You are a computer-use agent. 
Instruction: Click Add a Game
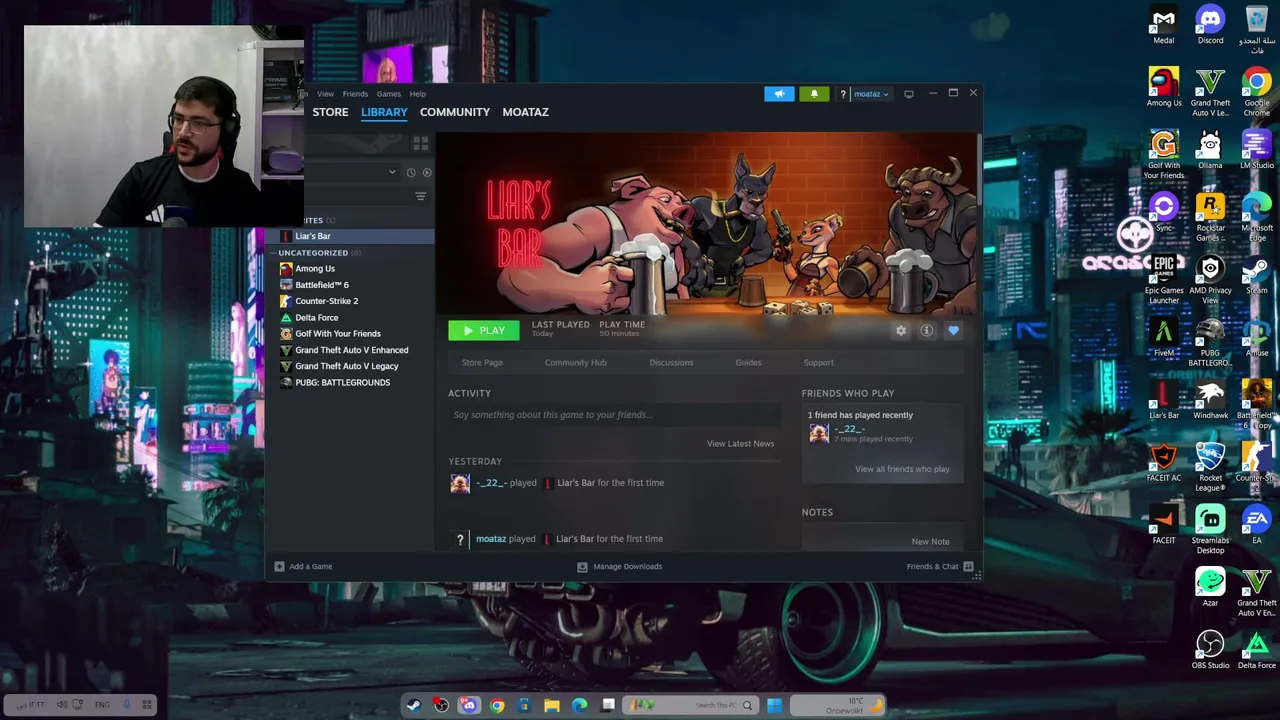pos(304,567)
